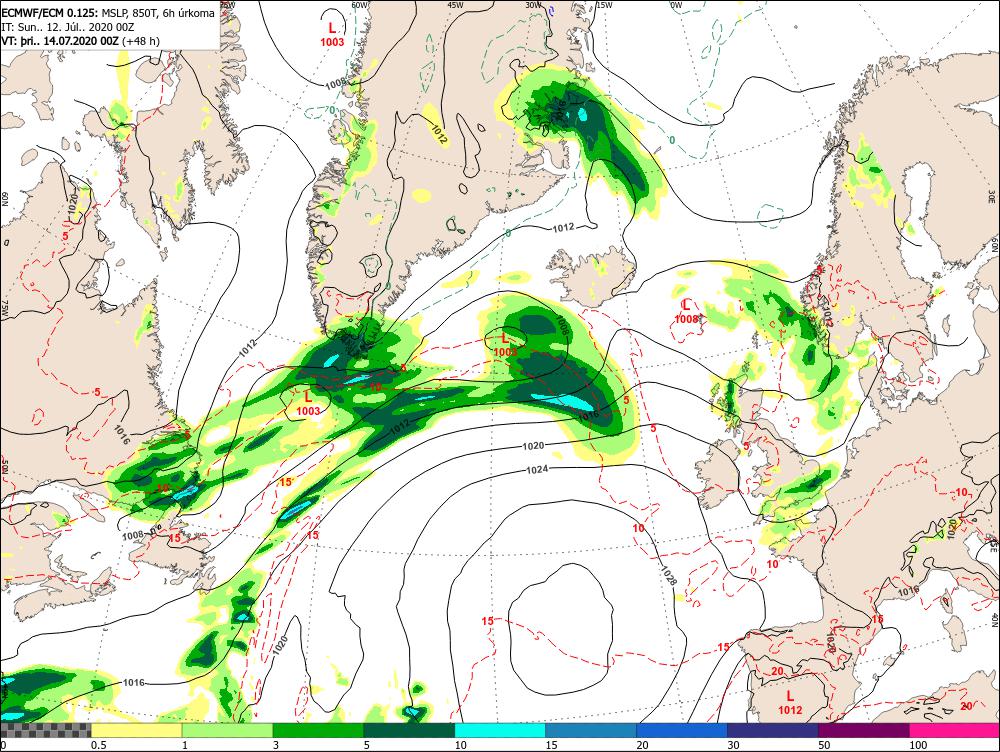
Task: Click the L 1008 low marker east of Iceland
Action: point(687,311)
